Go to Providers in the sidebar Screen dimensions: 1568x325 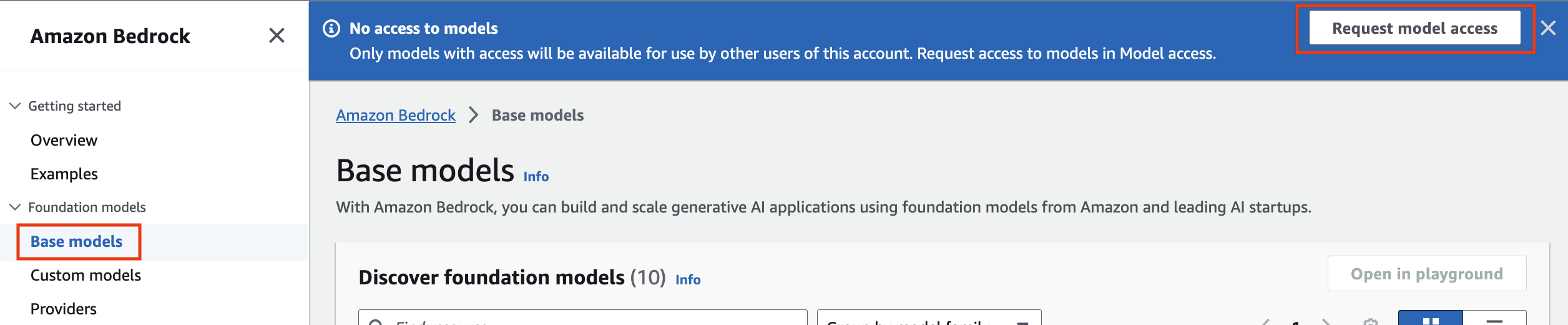[x=64, y=309]
